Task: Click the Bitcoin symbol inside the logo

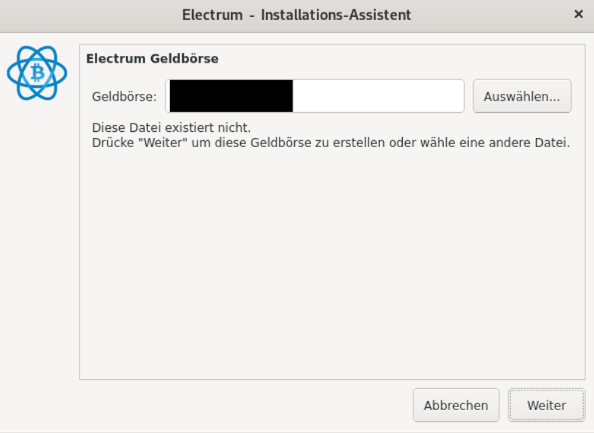Action: tap(37, 73)
